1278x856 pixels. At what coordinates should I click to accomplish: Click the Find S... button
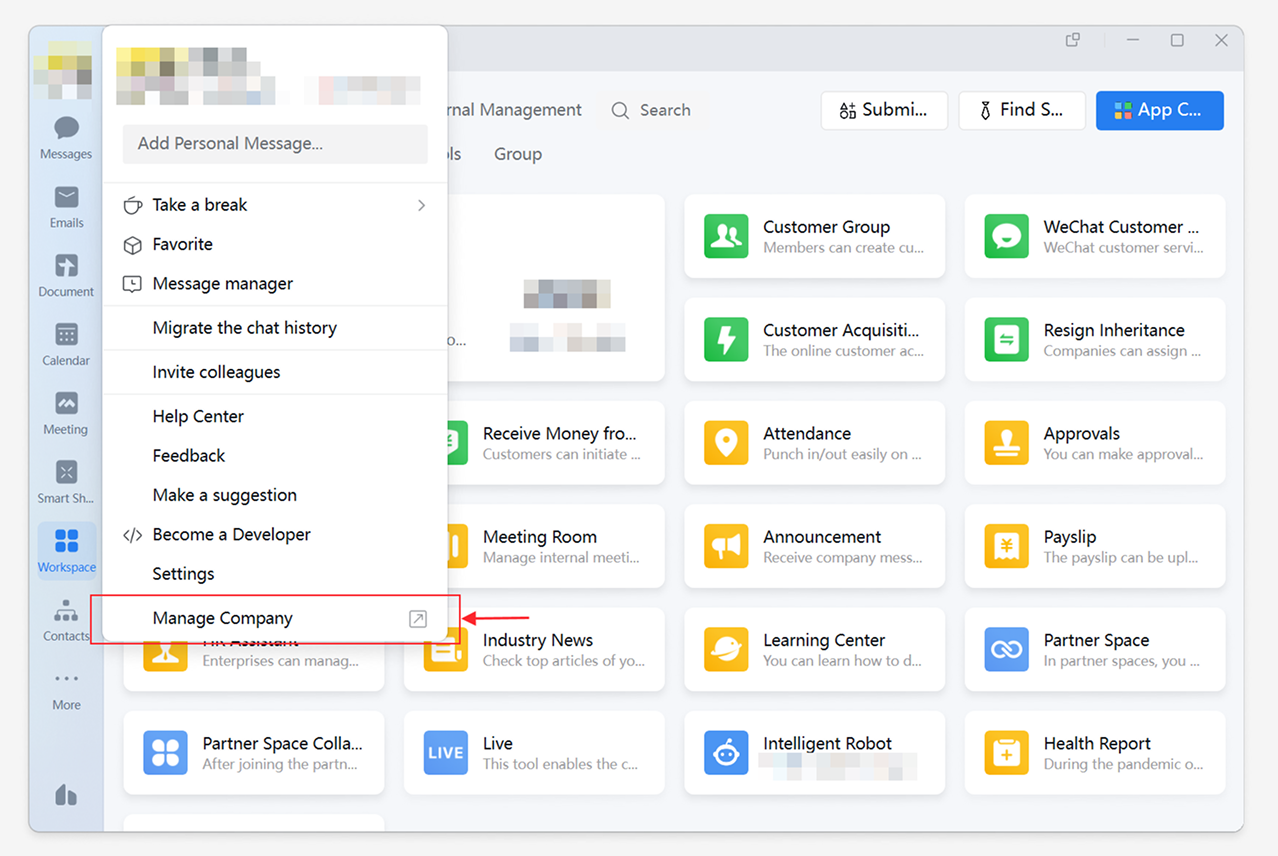1022,110
